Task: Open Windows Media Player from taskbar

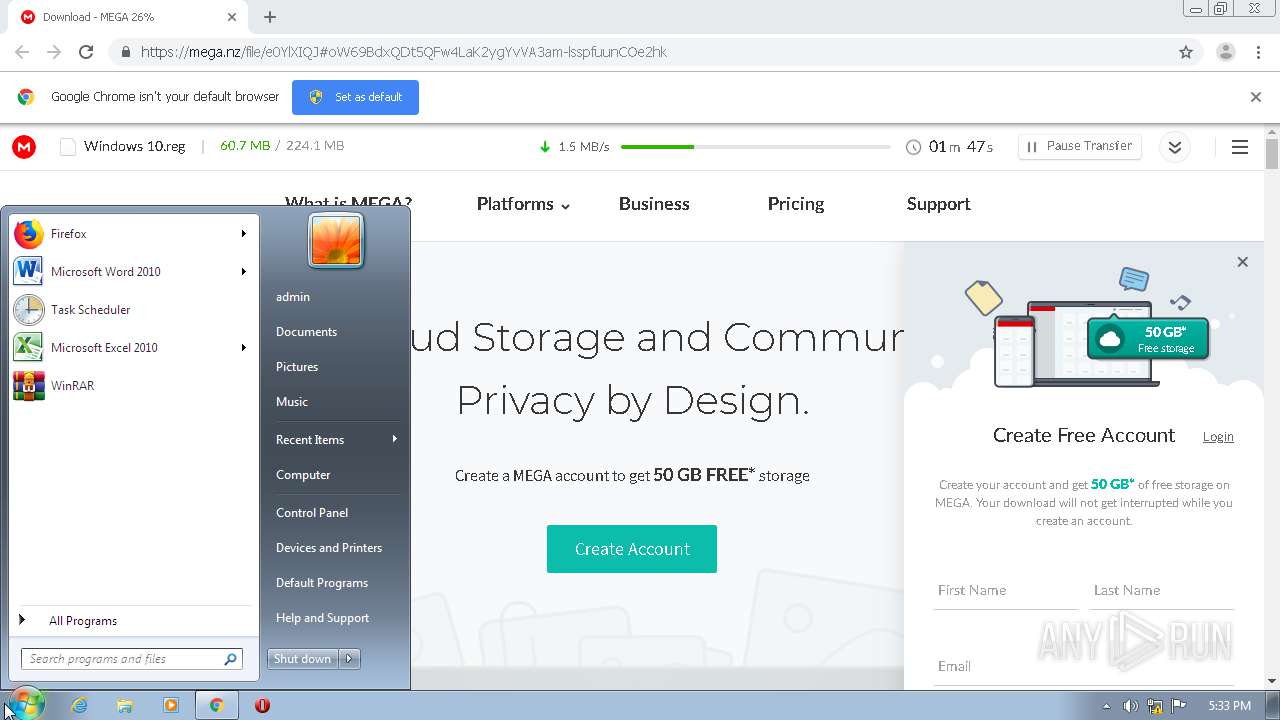Action: [x=171, y=706]
